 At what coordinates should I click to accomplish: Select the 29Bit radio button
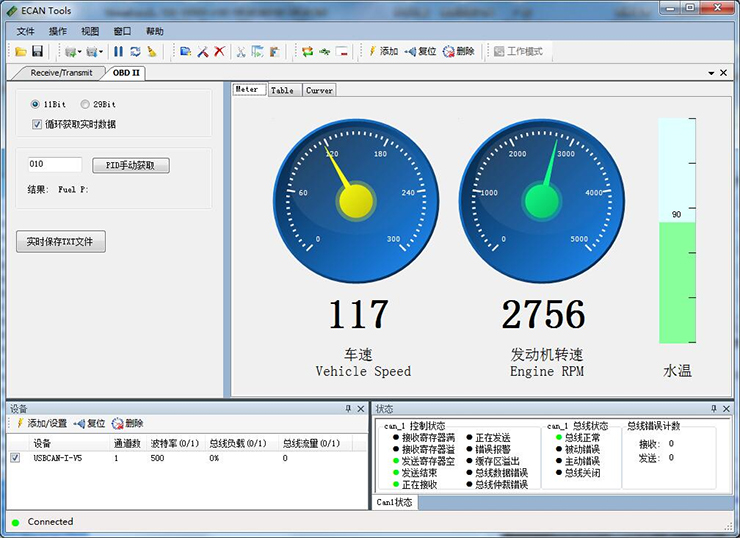(85, 105)
